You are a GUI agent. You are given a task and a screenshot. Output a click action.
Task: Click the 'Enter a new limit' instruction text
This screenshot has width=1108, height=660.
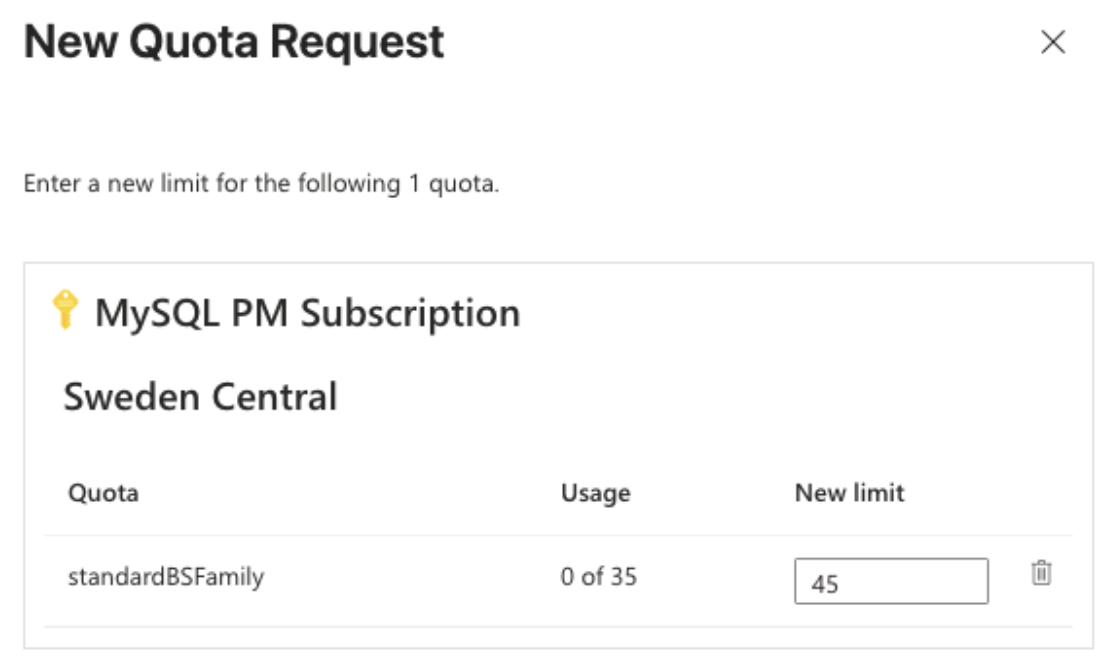click(x=261, y=184)
